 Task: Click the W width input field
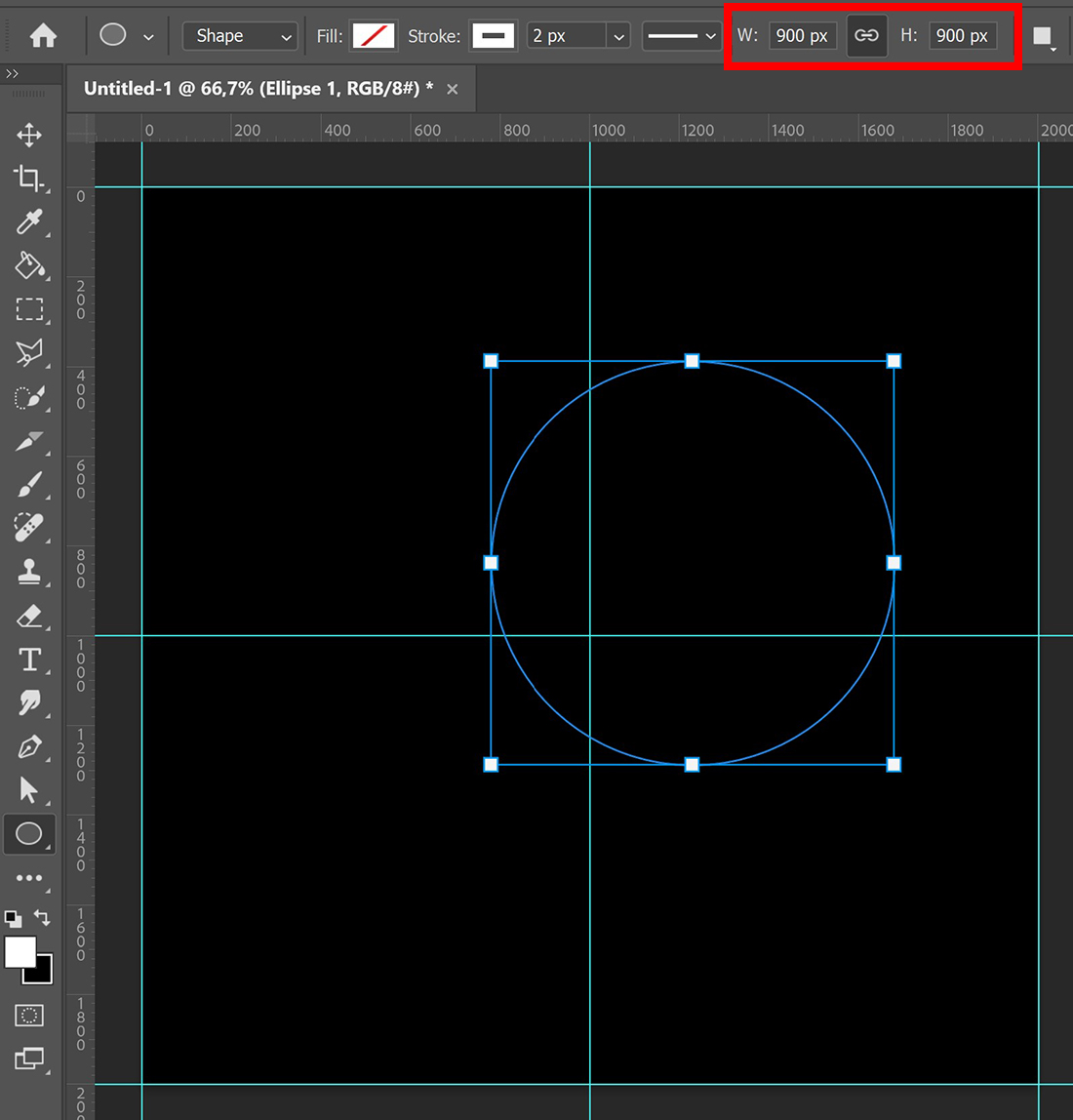[x=802, y=36]
